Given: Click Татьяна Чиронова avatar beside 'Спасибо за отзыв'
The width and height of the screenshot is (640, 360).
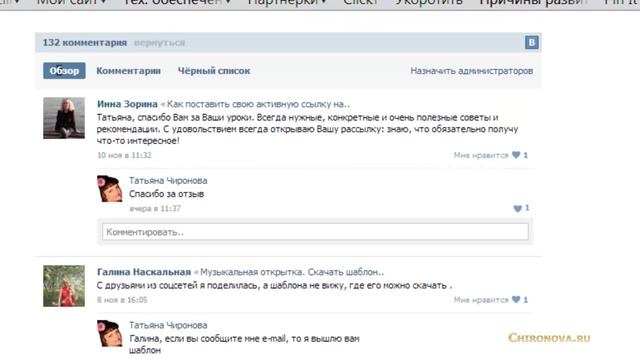Looking at the screenshot, I should coord(110,189).
